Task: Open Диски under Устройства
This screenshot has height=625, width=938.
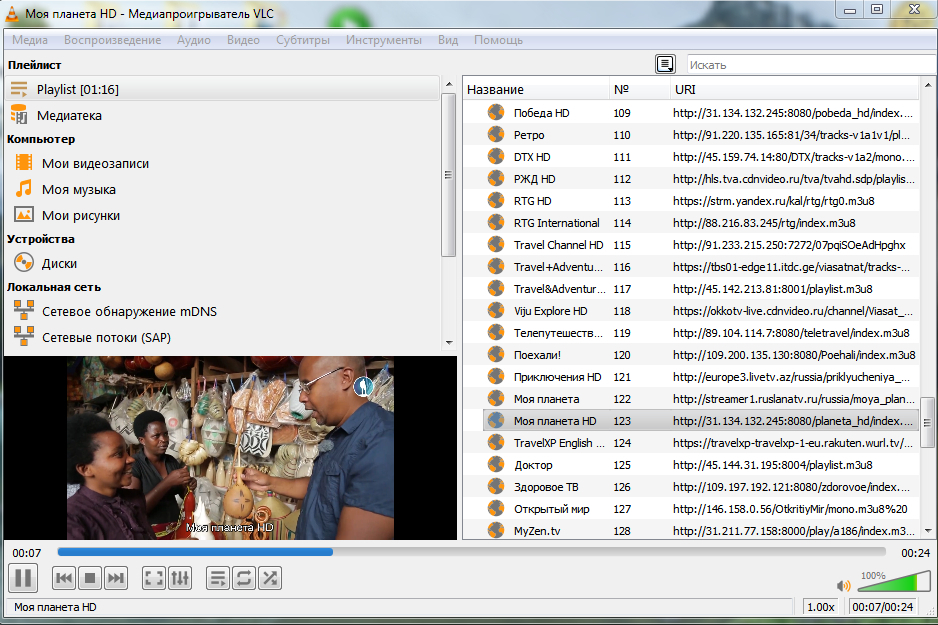Action: pos(59,263)
